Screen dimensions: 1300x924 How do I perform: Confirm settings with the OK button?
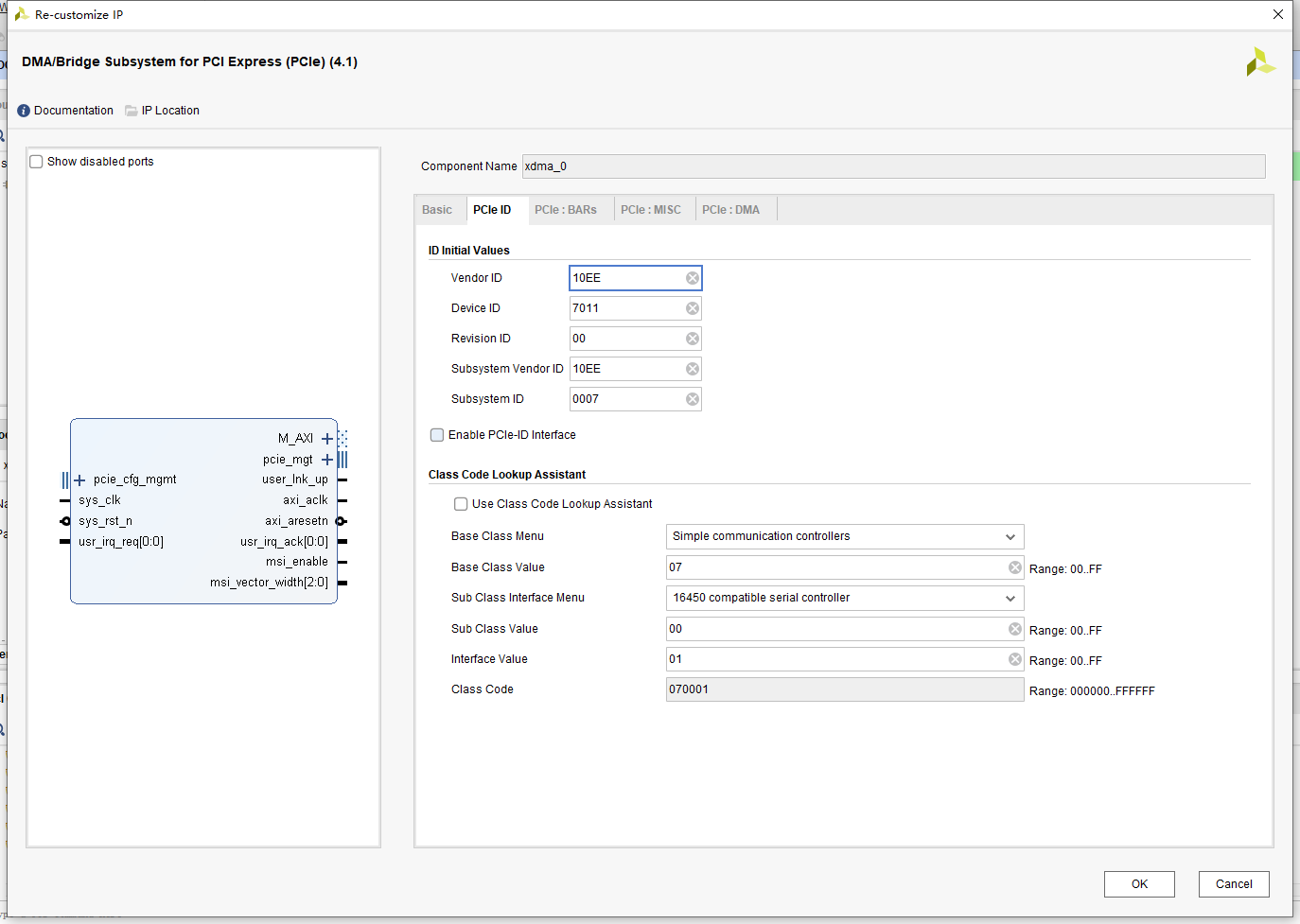[x=1139, y=884]
